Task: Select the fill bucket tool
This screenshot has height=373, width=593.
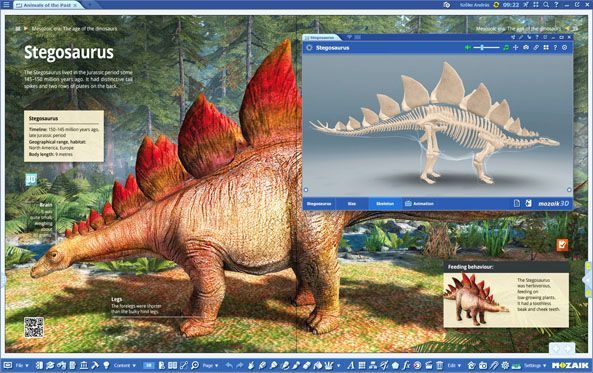Action: [x=318, y=365]
